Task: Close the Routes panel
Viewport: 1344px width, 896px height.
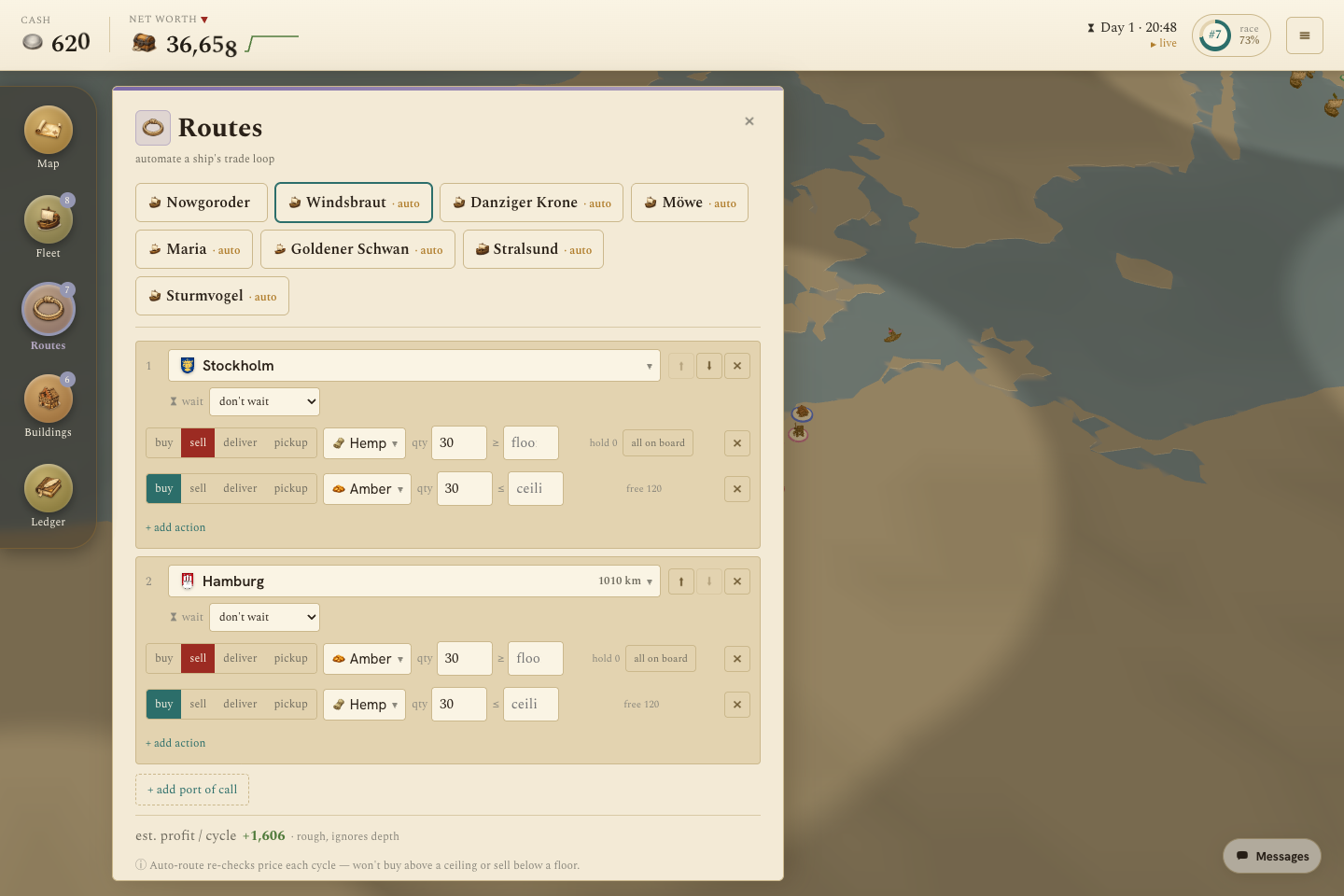Action: pyautogui.click(x=749, y=121)
